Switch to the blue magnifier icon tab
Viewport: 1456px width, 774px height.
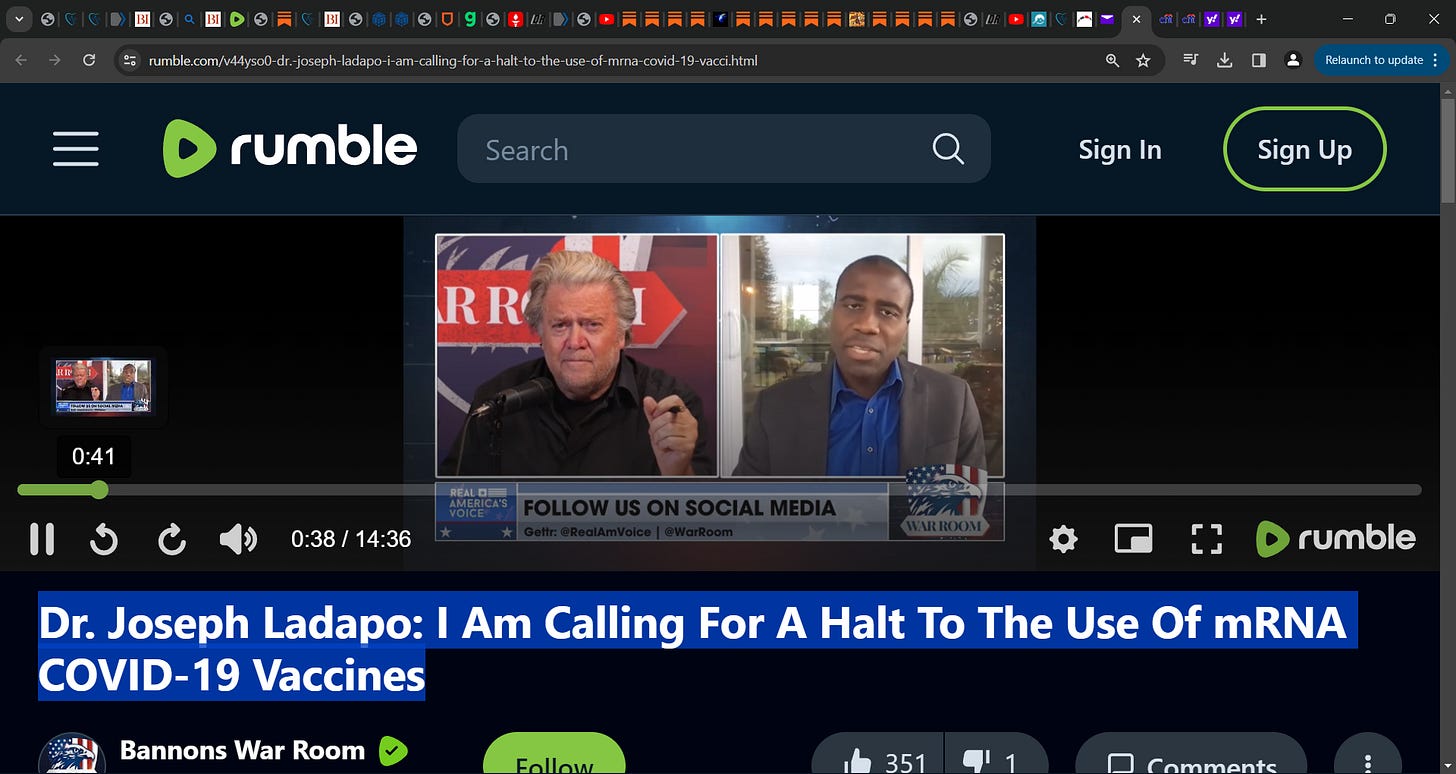coord(190,19)
